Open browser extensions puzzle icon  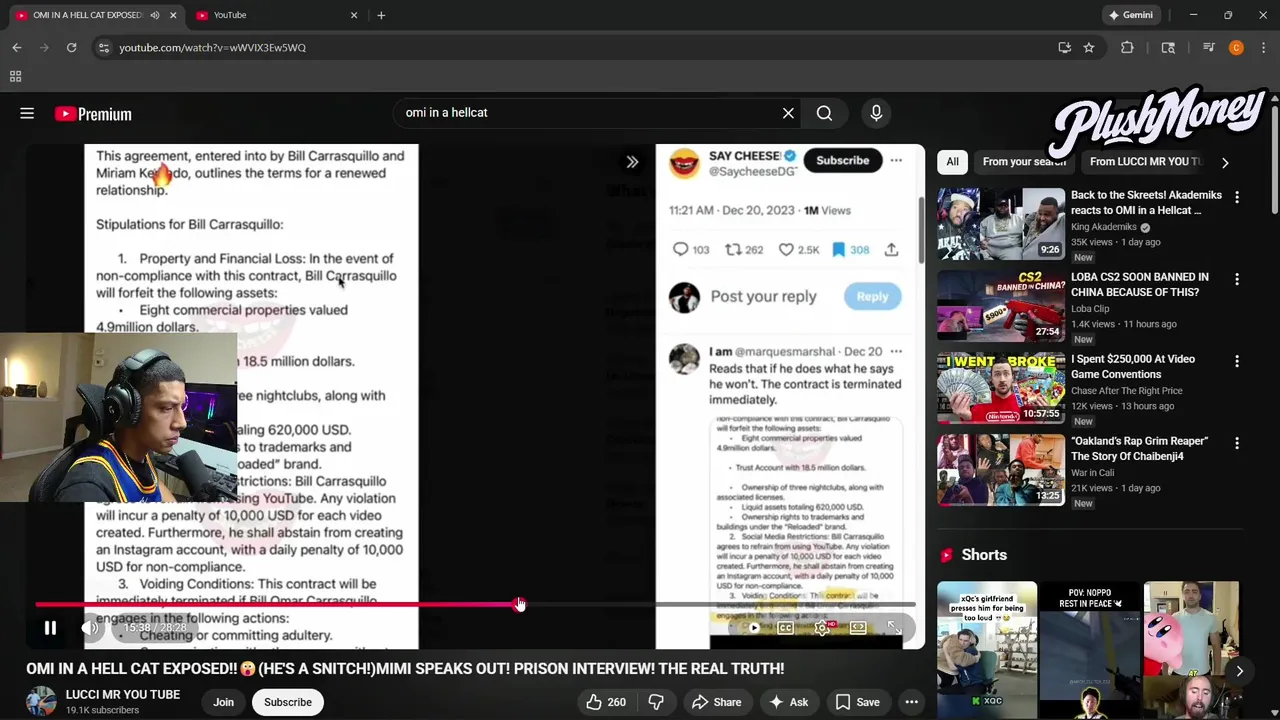coord(1127,47)
